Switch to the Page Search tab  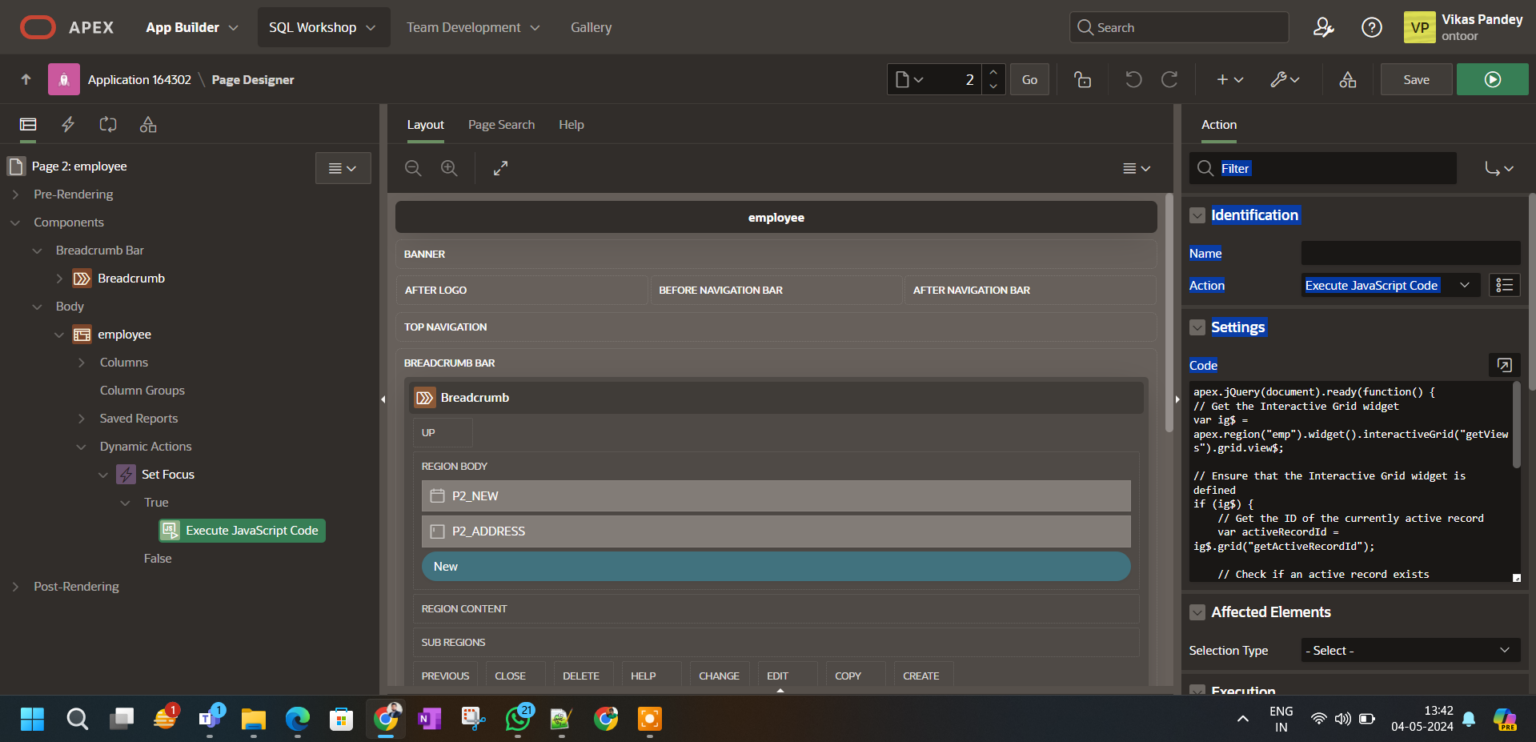tap(501, 125)
